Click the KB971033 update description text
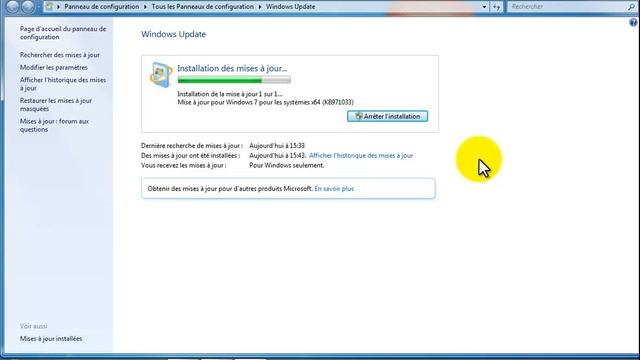 pyautogui.click(x=265, y=102)
